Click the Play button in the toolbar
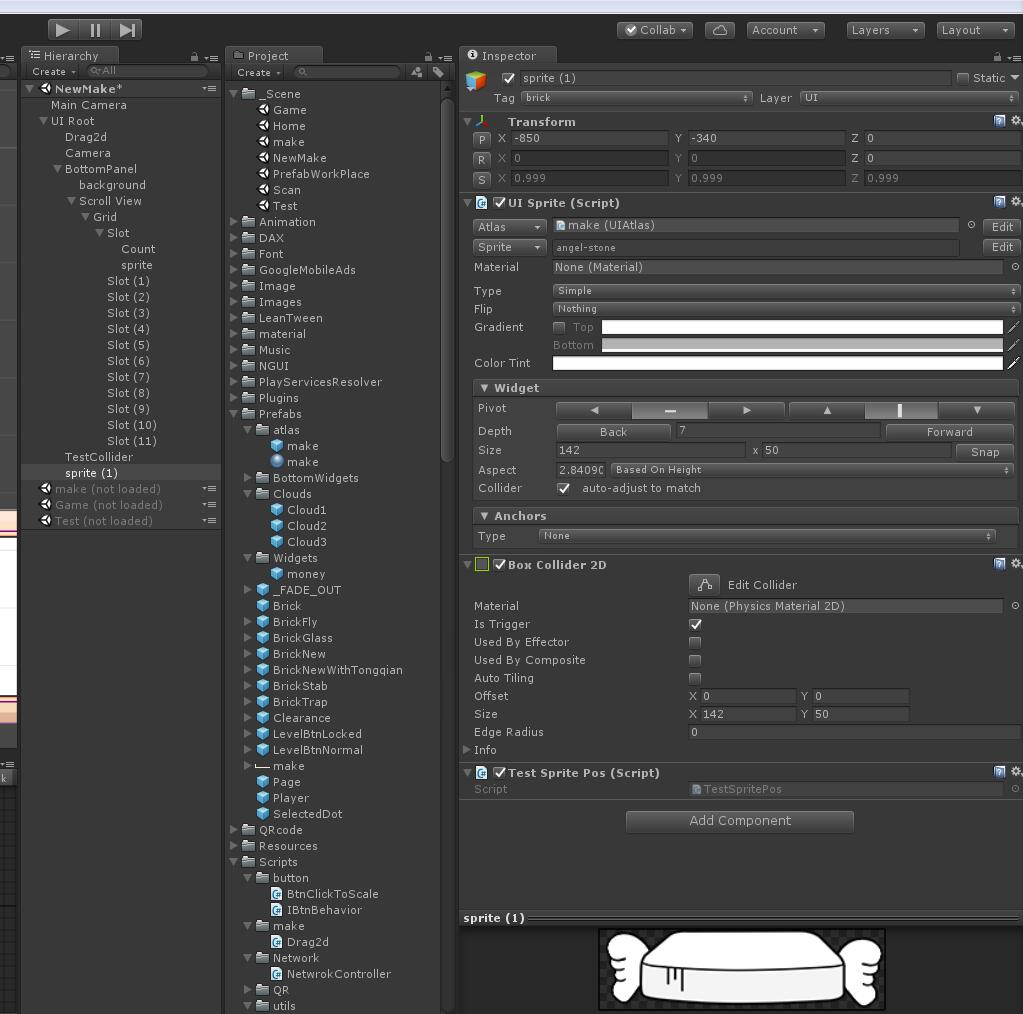Screen dimensions: 1023x1014 63,30
